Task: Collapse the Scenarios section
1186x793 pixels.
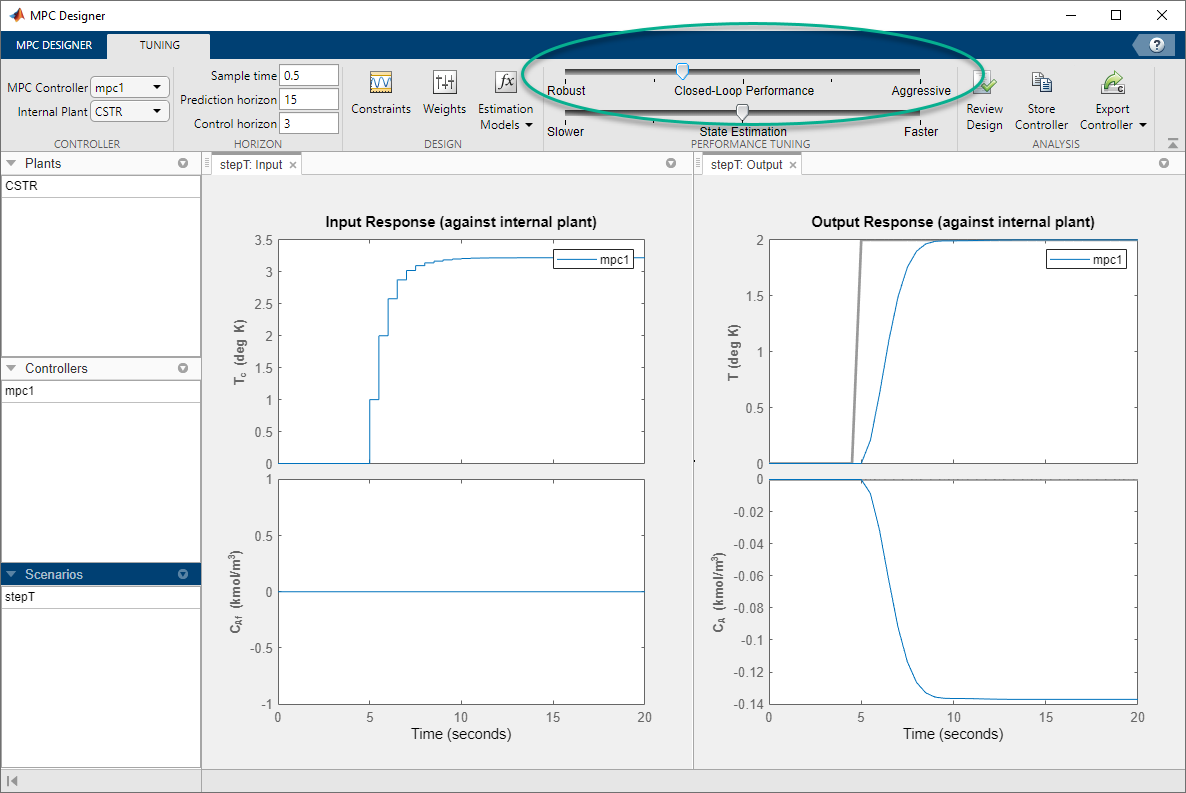Action: click(x=10, y=574)
